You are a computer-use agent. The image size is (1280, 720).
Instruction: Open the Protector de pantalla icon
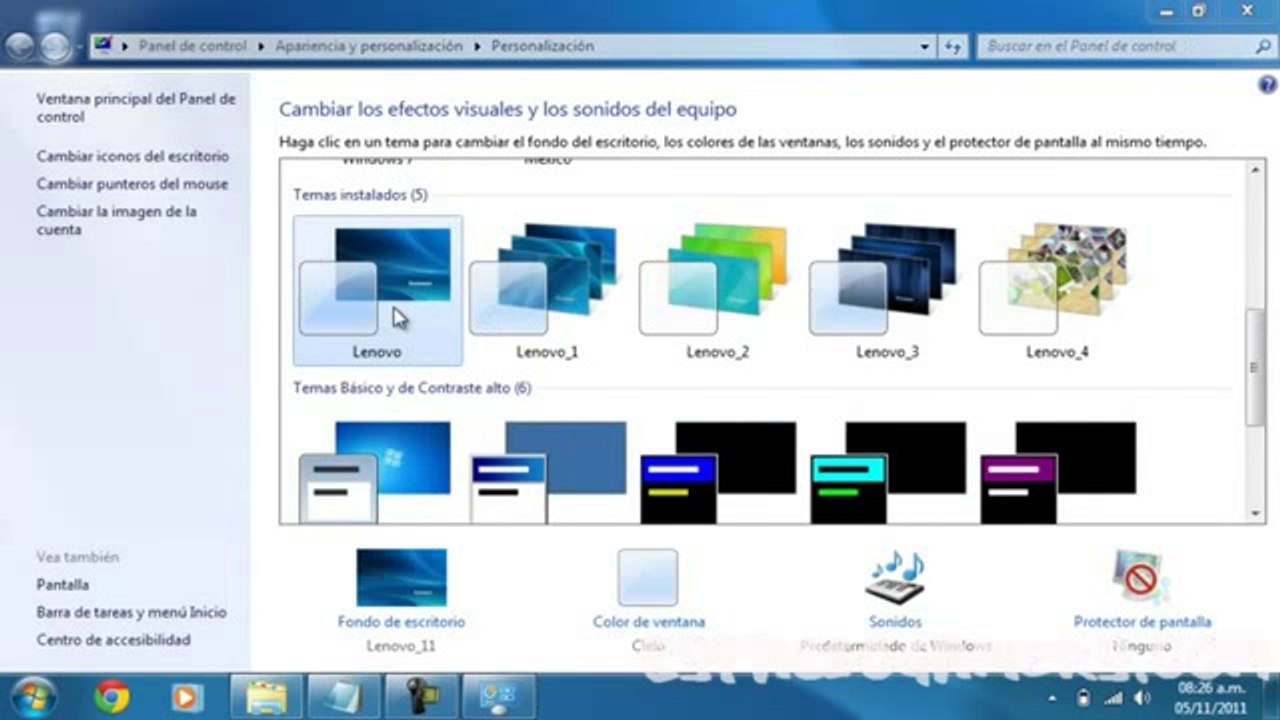1142,577
